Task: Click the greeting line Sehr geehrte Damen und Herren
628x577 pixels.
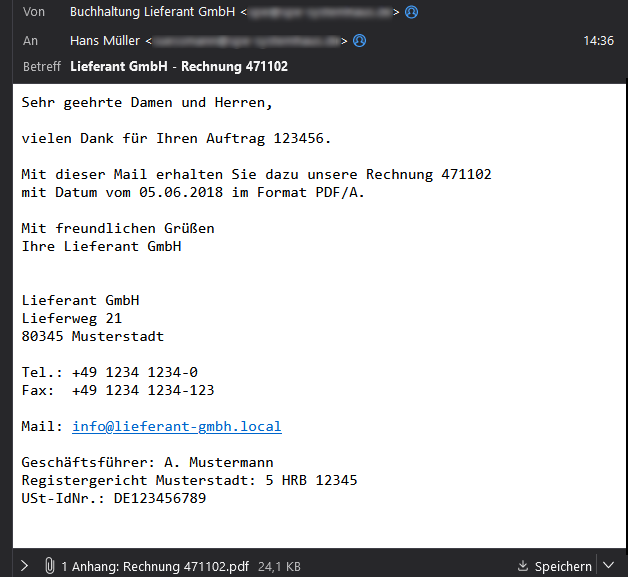Action: point(147,102)
